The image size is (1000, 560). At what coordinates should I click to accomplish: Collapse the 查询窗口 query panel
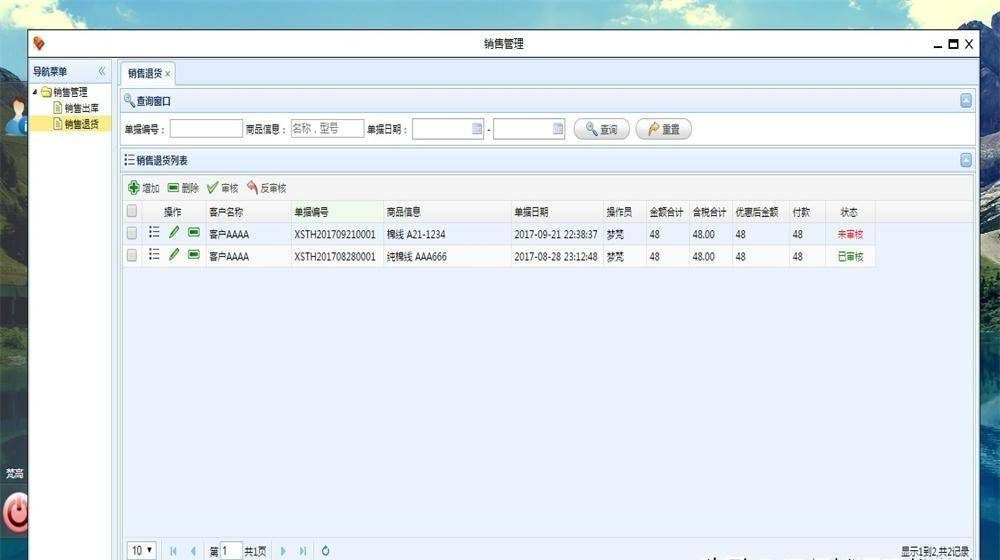pyautogui.click(x=965, y=101)
